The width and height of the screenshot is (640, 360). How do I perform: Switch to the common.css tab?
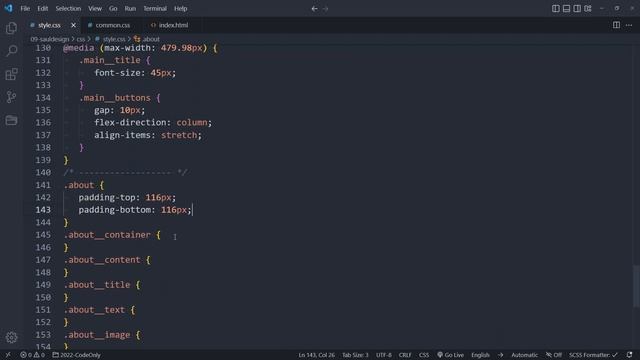(x=113, y=25)
